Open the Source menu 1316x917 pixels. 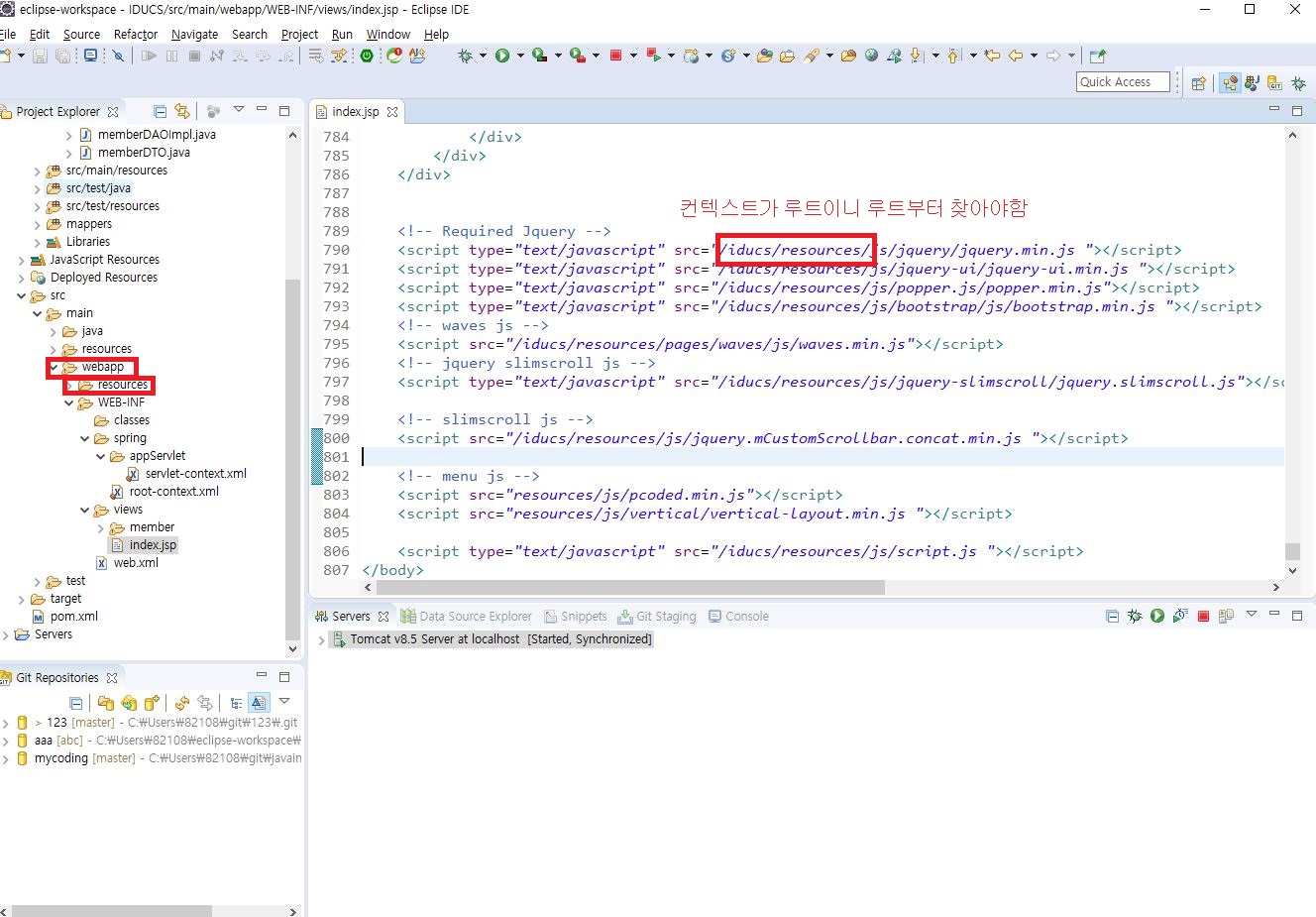click(x=81, y=34)
